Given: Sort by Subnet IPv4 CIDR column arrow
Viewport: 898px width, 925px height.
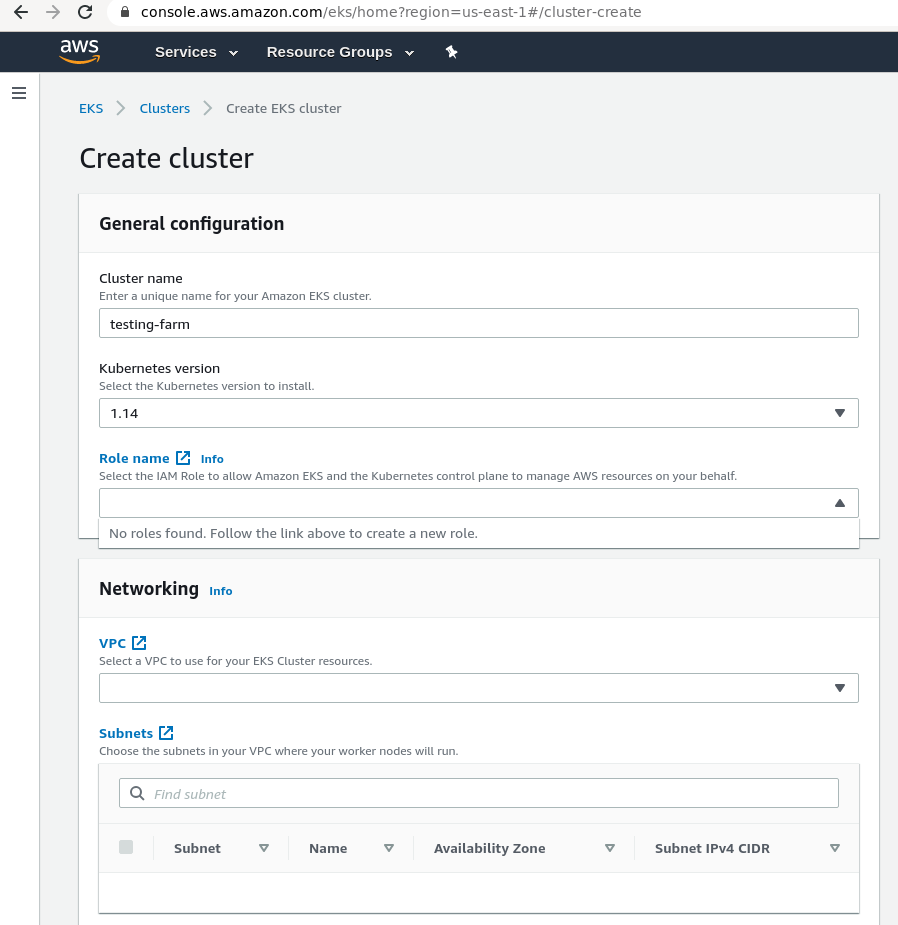Looking at the screenshot, I should pos(835,848).
